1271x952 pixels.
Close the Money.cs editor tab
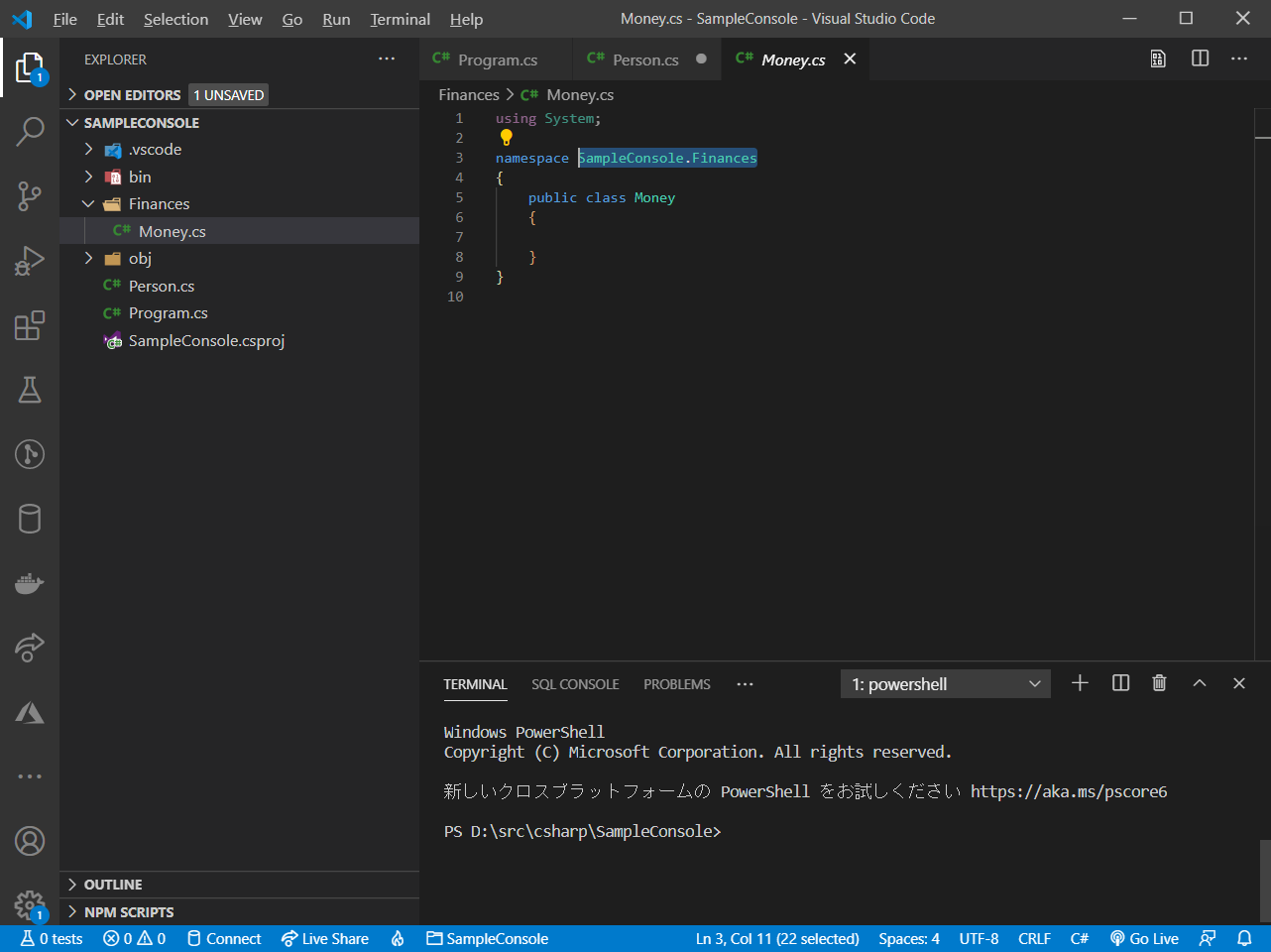[x=850, y=59]
